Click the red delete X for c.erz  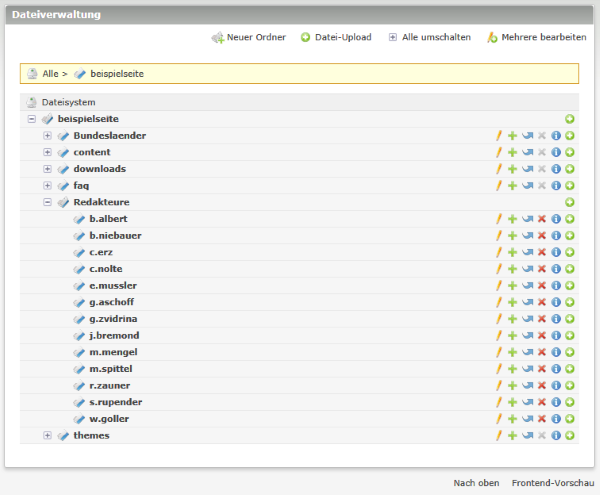pyautogui.click(x=541, y=252)
